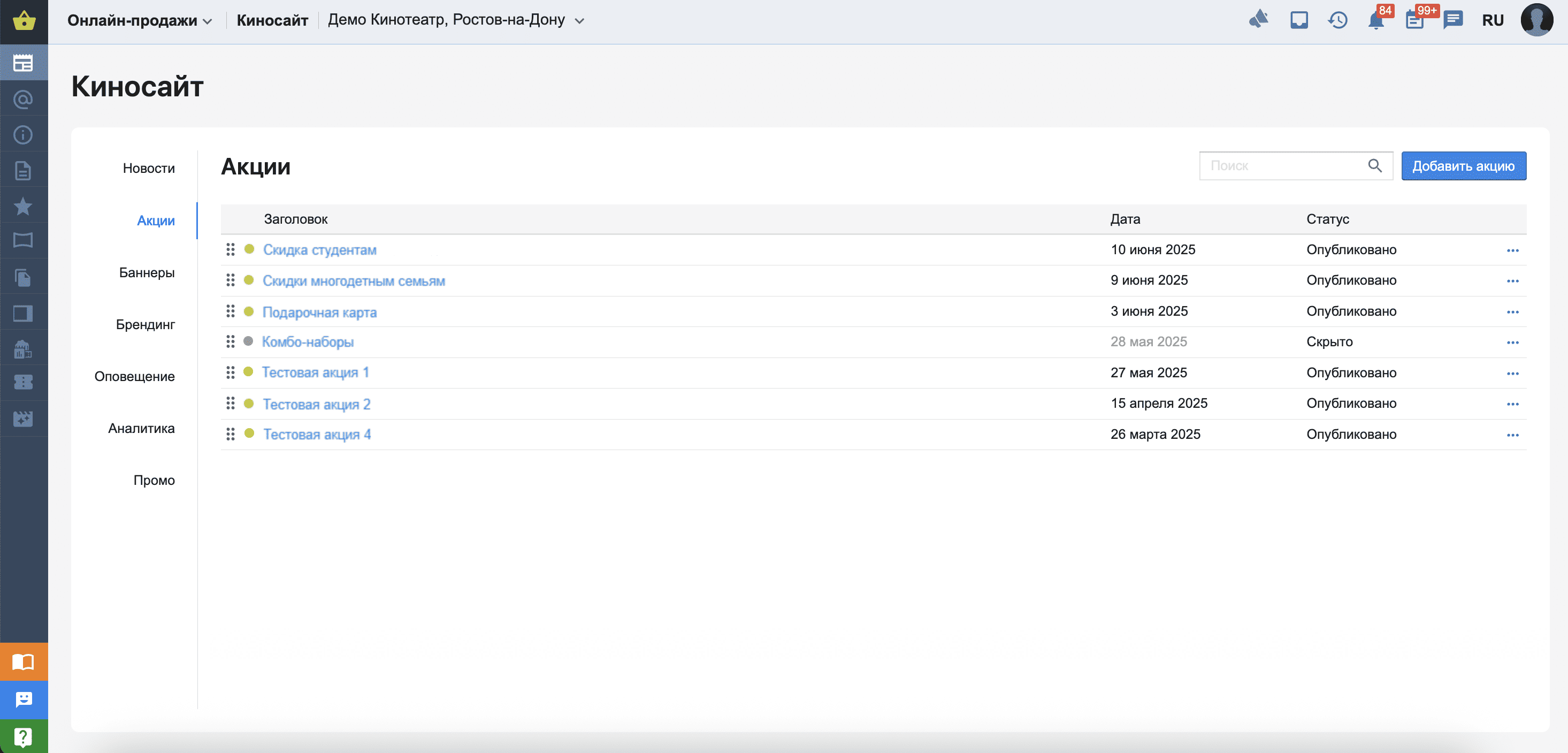
Task: Click drag handle for Комбо-наборы row
Action: 230,341
